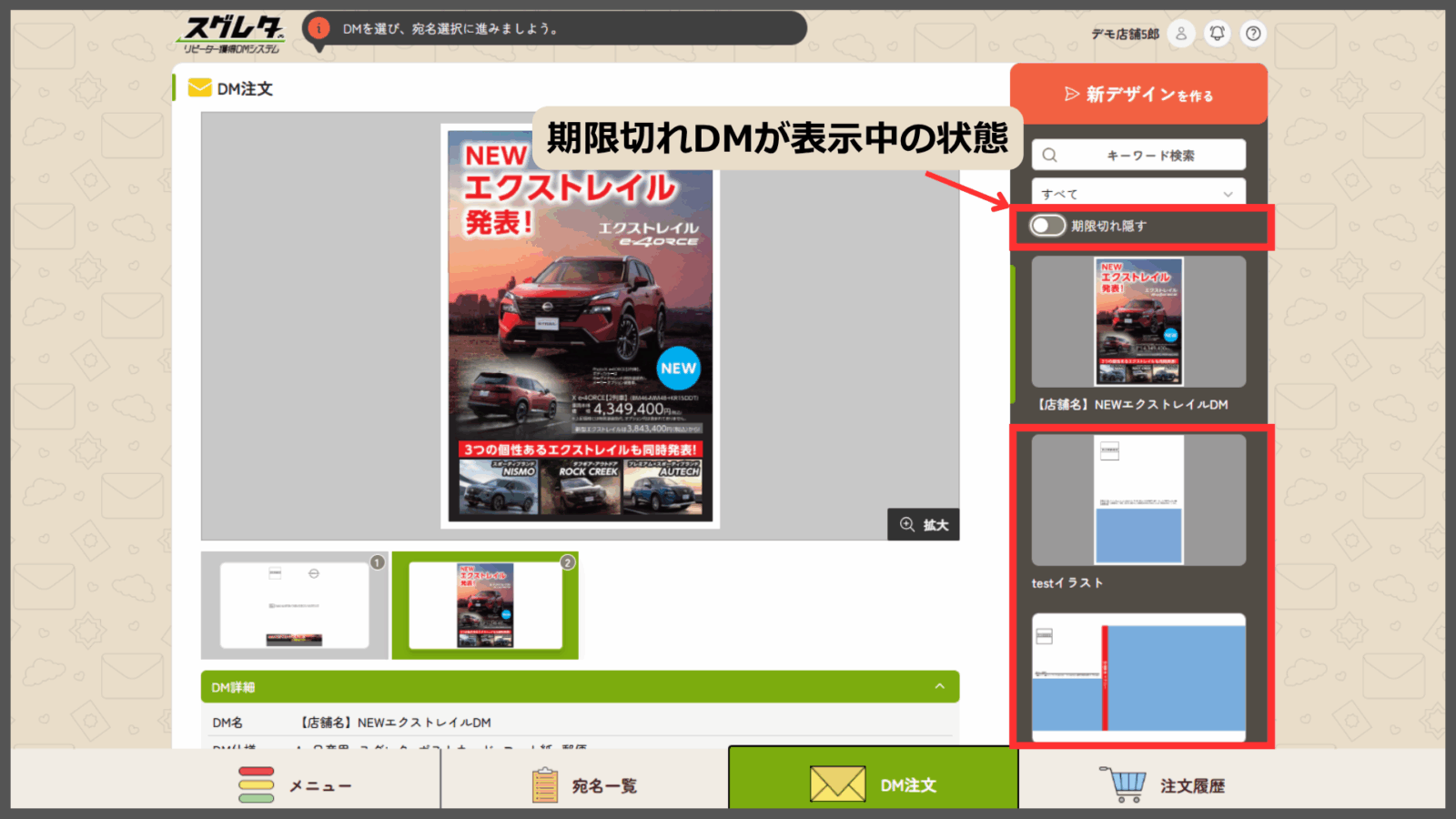Open the notifications bell icon
The height and width of the screenshot is (819, 1456).
[x=1217, y=34]
